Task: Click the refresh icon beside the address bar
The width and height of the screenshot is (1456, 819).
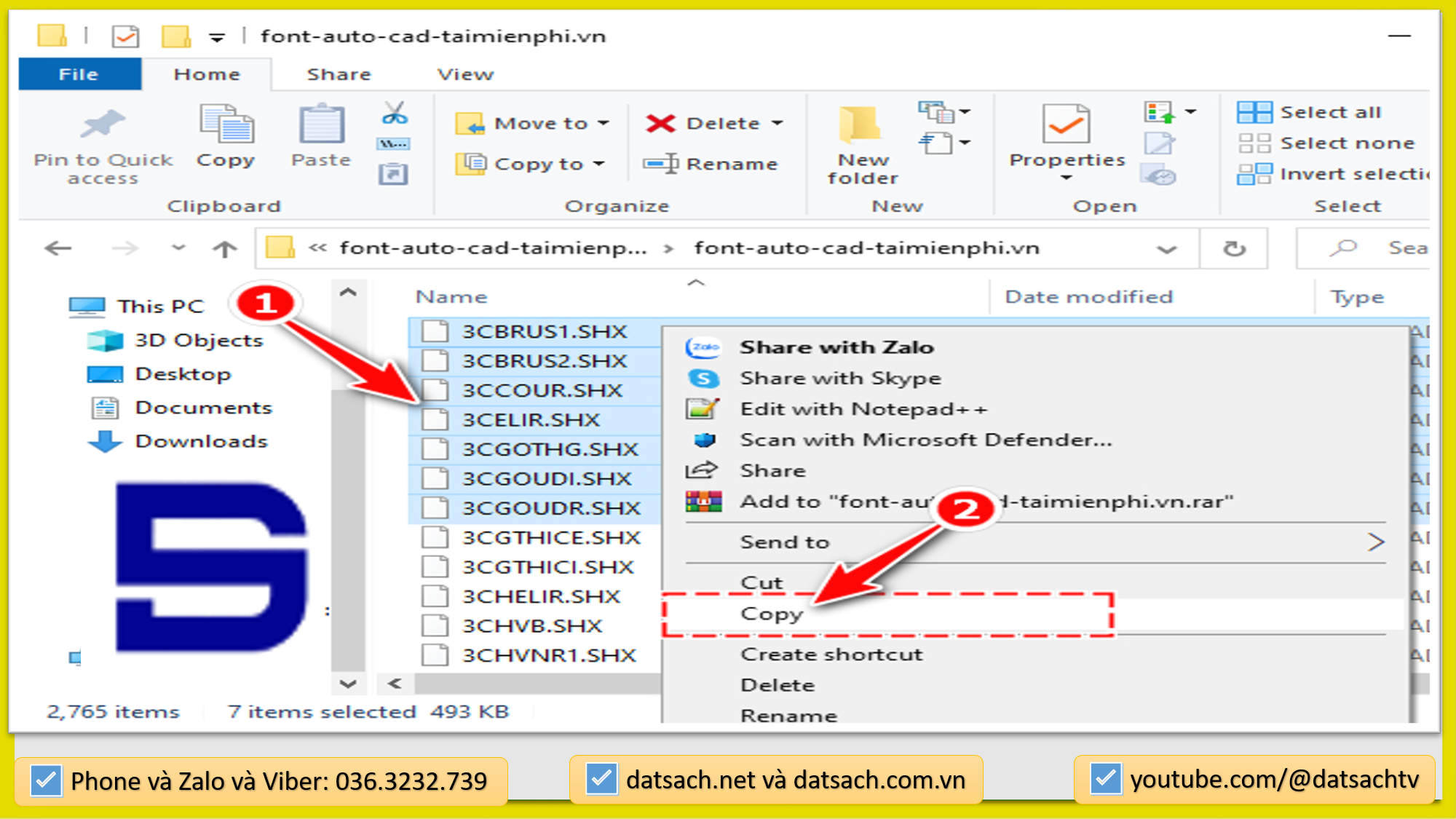Action: pos(1234,248)
